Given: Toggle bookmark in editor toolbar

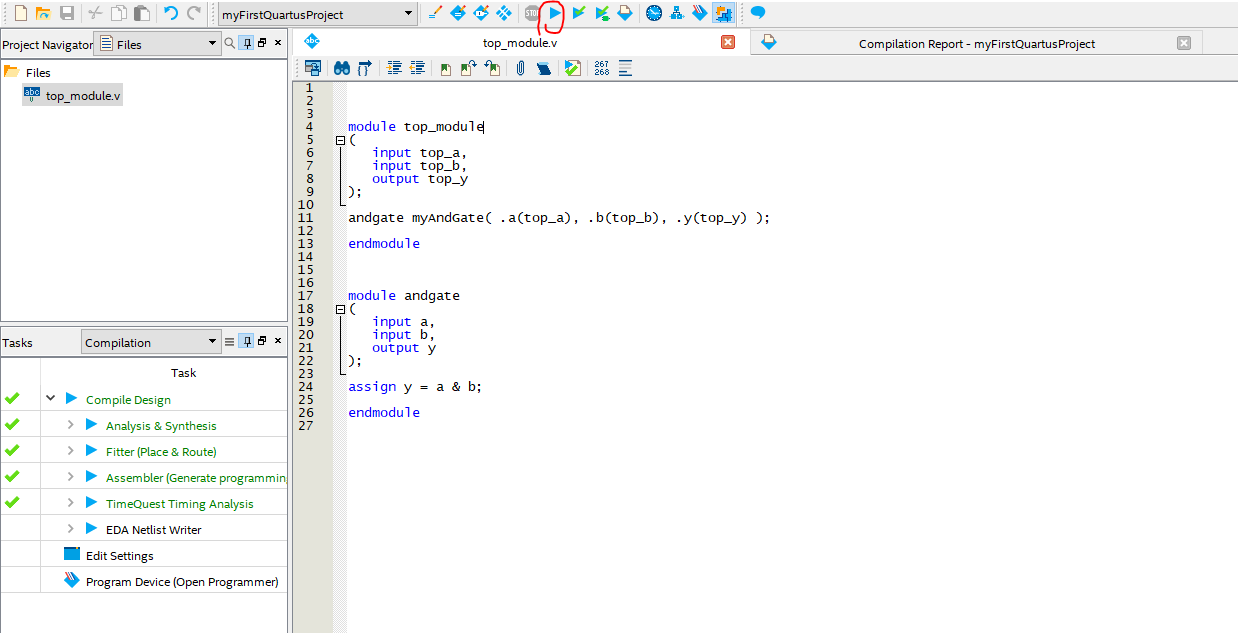Looking at the screenshot, I should 446,68.
